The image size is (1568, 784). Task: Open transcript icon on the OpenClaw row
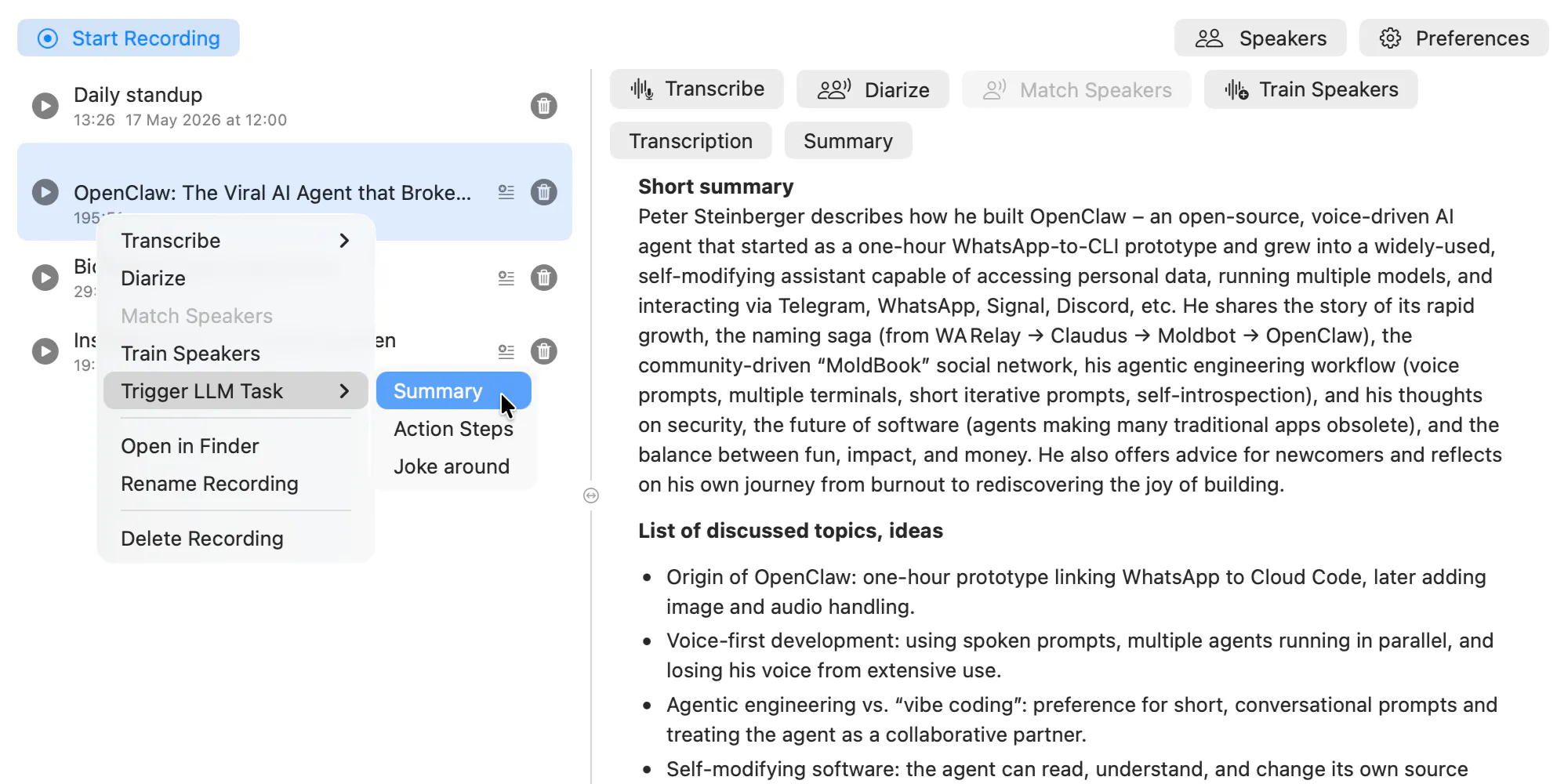click(x=506, y=192)
